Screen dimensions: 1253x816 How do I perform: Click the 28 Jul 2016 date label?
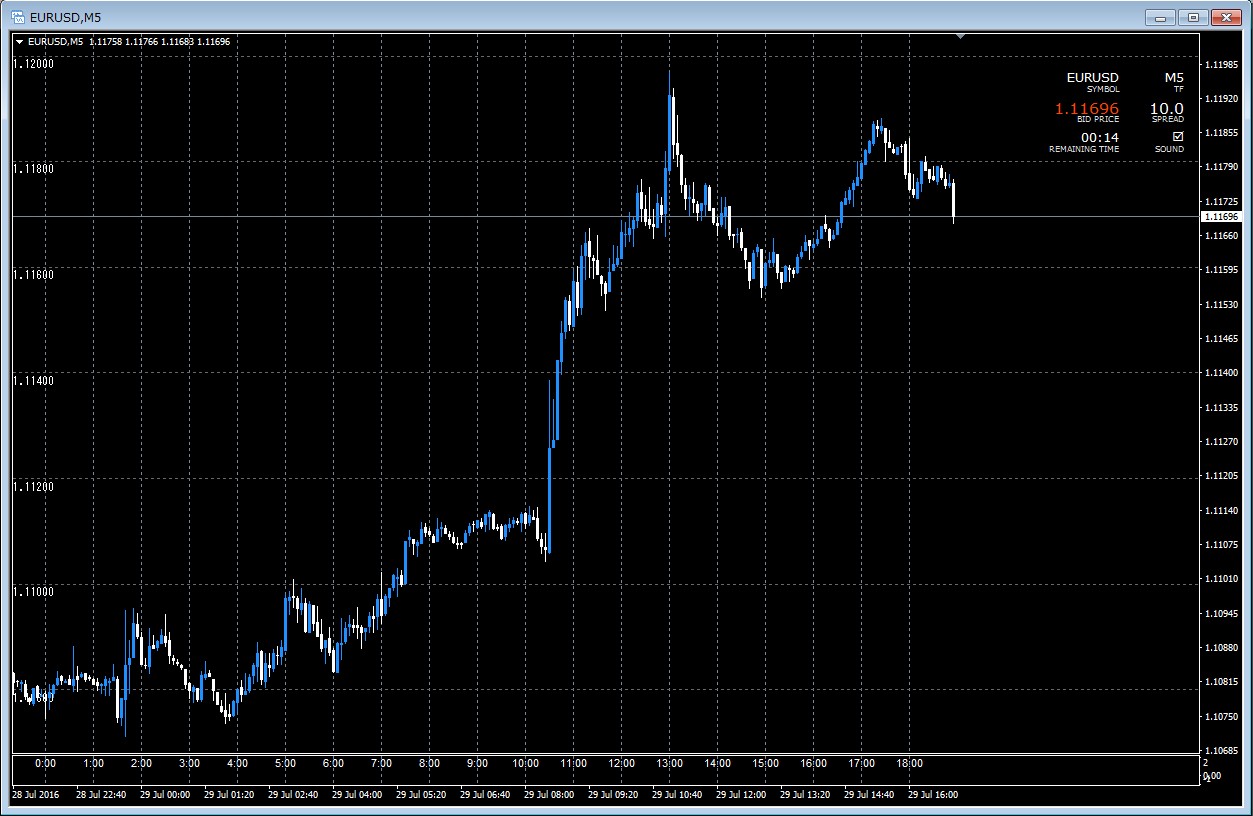point(36,795)
